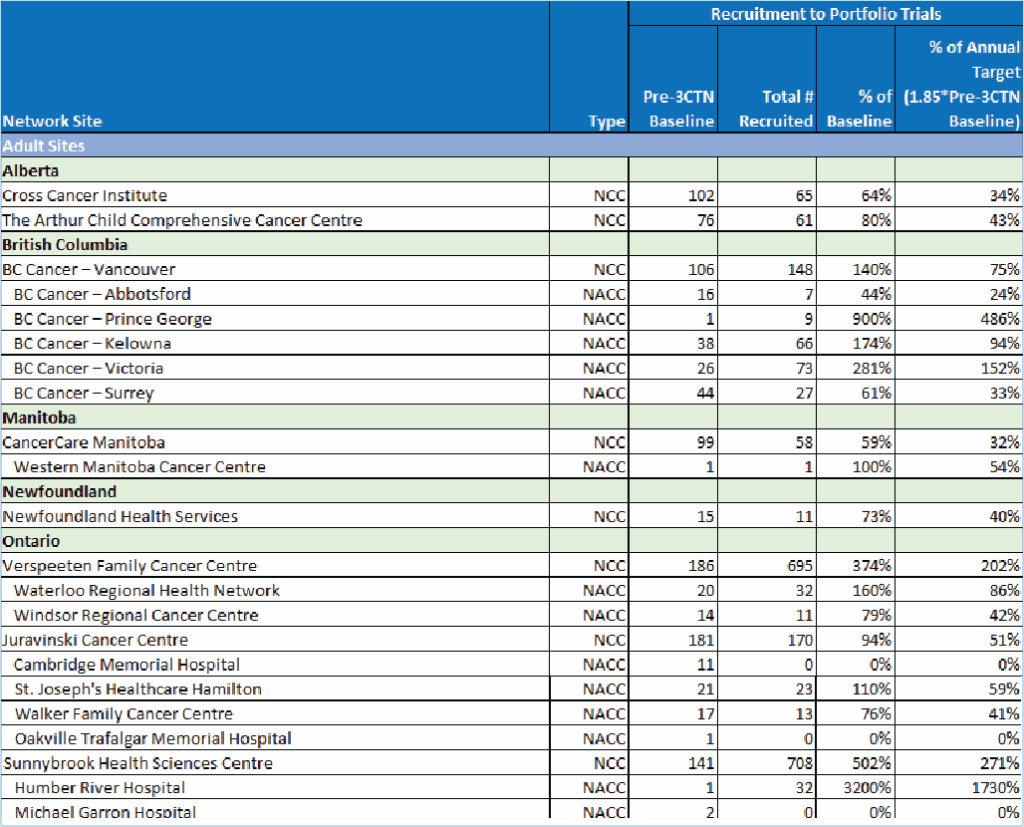Click the 'Newfoundland' province row
This screenshot has width=1024, height=827.
511,491
